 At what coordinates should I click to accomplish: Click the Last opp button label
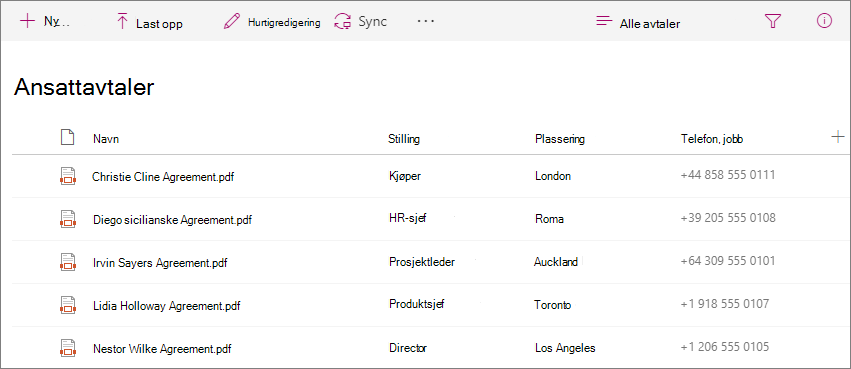pos(159,24)
